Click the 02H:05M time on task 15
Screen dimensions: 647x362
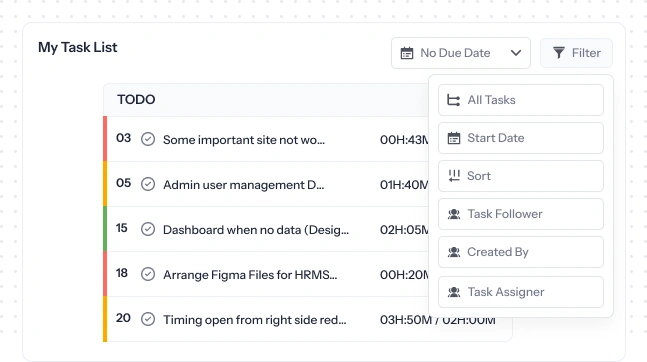(x=404, y=230)
